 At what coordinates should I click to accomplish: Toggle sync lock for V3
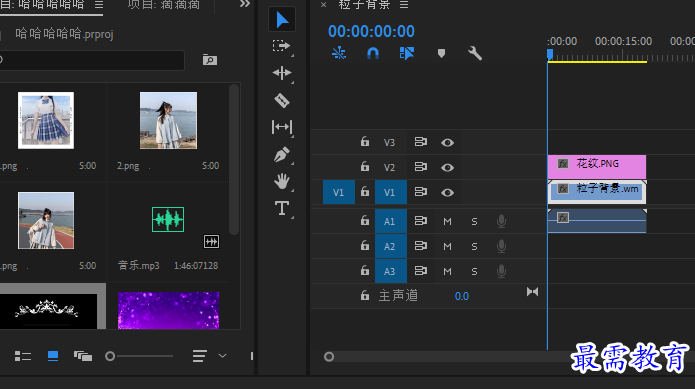coord(421,142)
